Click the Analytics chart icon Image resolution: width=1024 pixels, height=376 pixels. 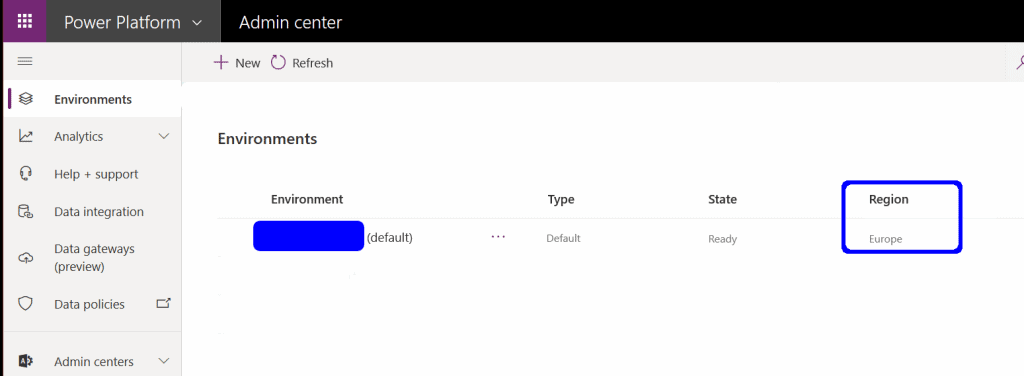click(25, 136)
